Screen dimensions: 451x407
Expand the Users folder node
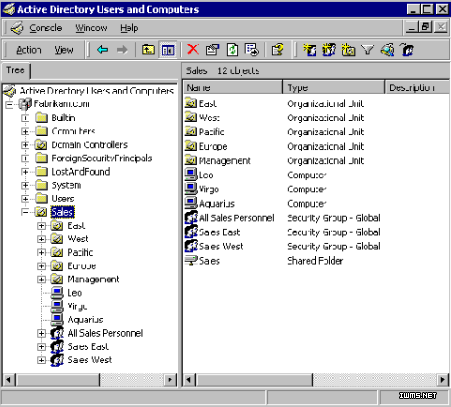click(x=25, y=199)
